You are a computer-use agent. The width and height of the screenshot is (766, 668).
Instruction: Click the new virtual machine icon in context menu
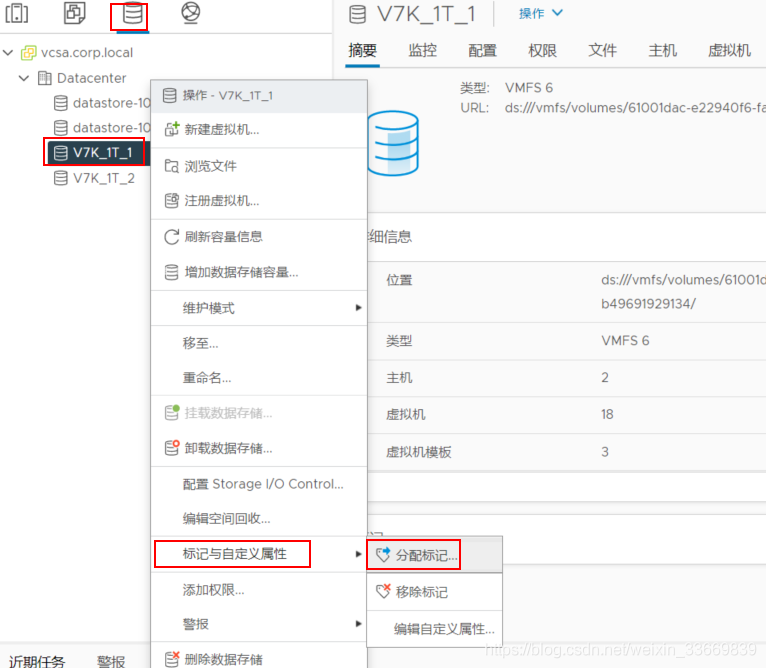click(x=172, y=129)
